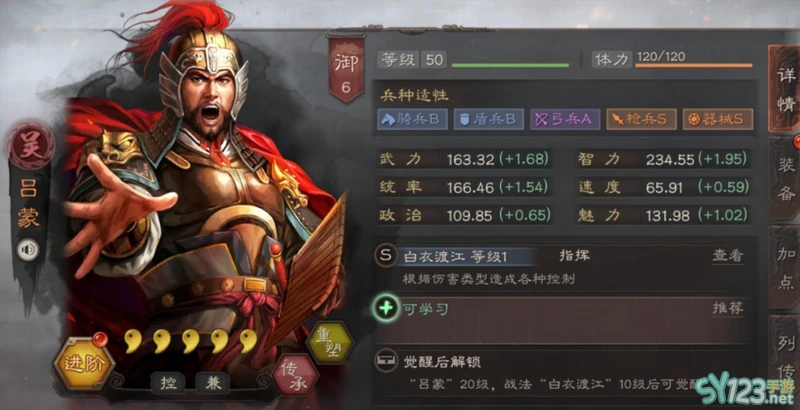Tap the 重塑 hexagon icon
The height and width of the screenshot is (410, 800).
pyautogui.click(x=330, y=342)
